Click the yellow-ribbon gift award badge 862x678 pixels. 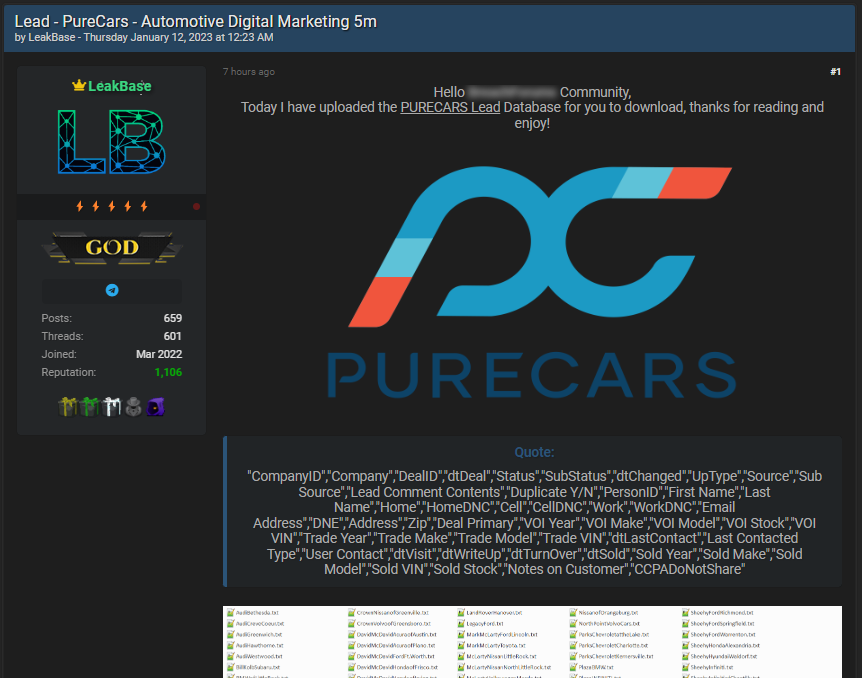pos(68,407)
